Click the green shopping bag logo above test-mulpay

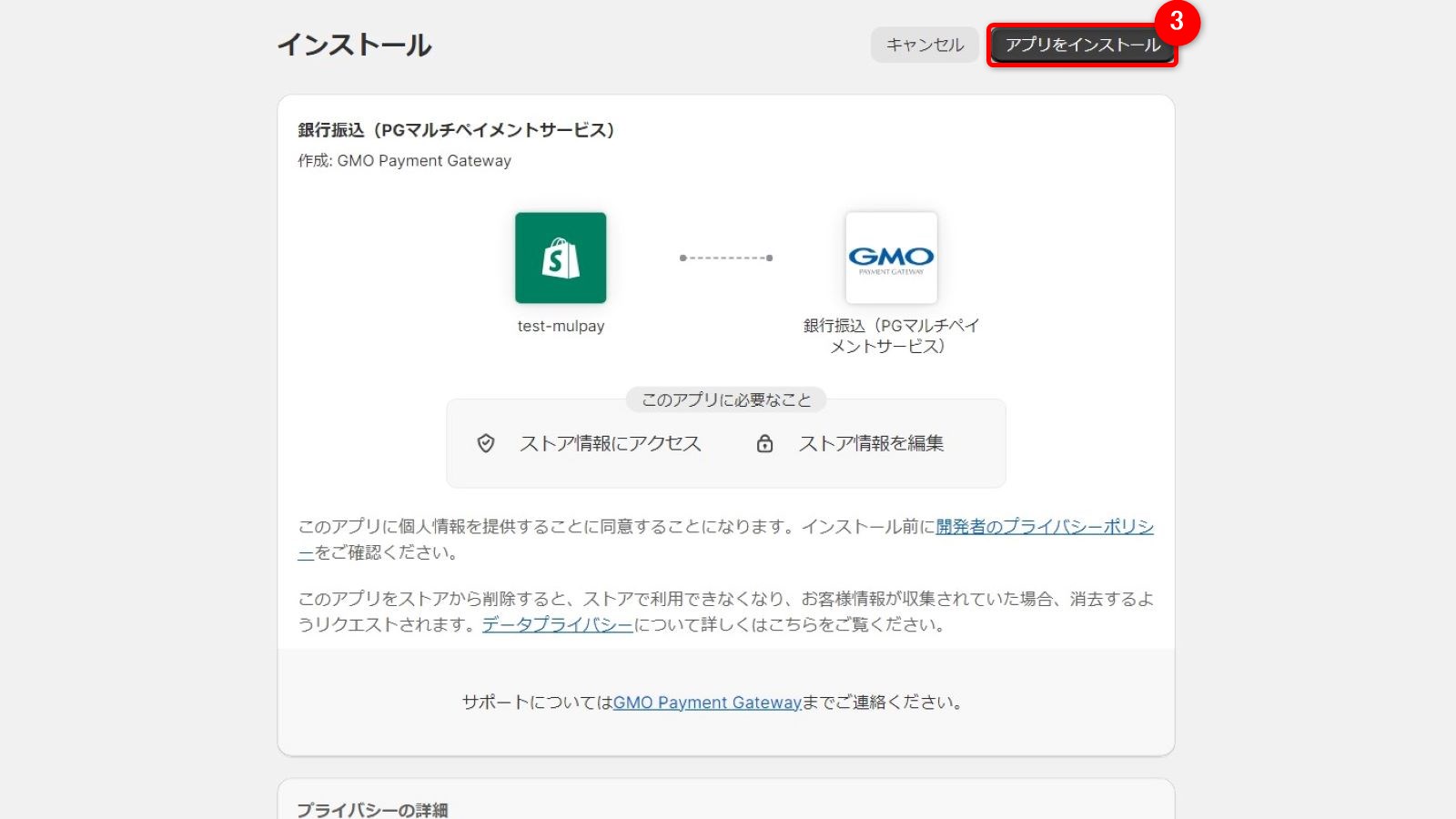point(561,258)
